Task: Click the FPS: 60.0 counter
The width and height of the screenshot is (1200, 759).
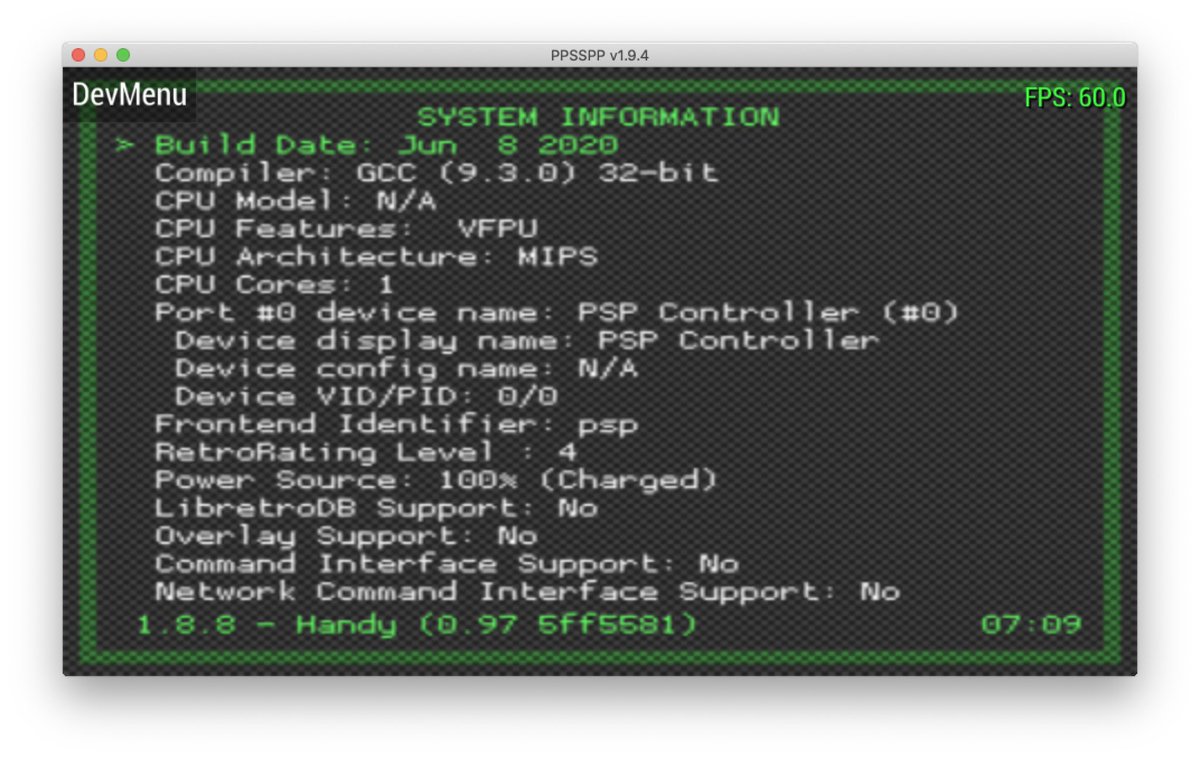Action: pos(1075,97)
